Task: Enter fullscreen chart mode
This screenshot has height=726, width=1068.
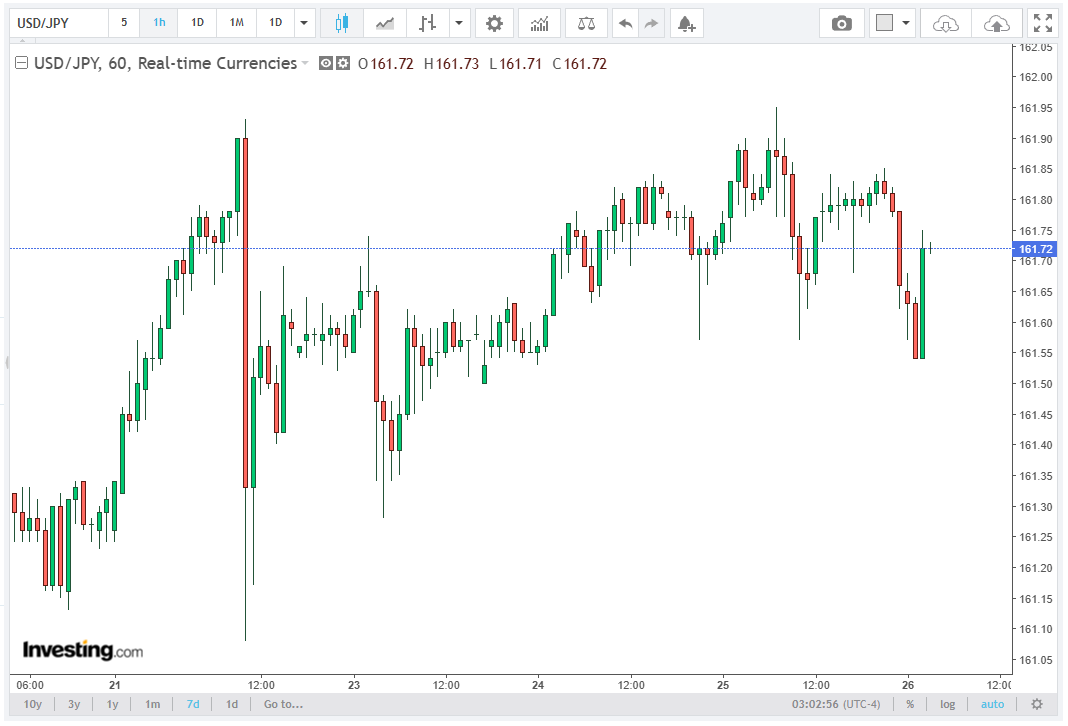Action: pos(1042,23)
